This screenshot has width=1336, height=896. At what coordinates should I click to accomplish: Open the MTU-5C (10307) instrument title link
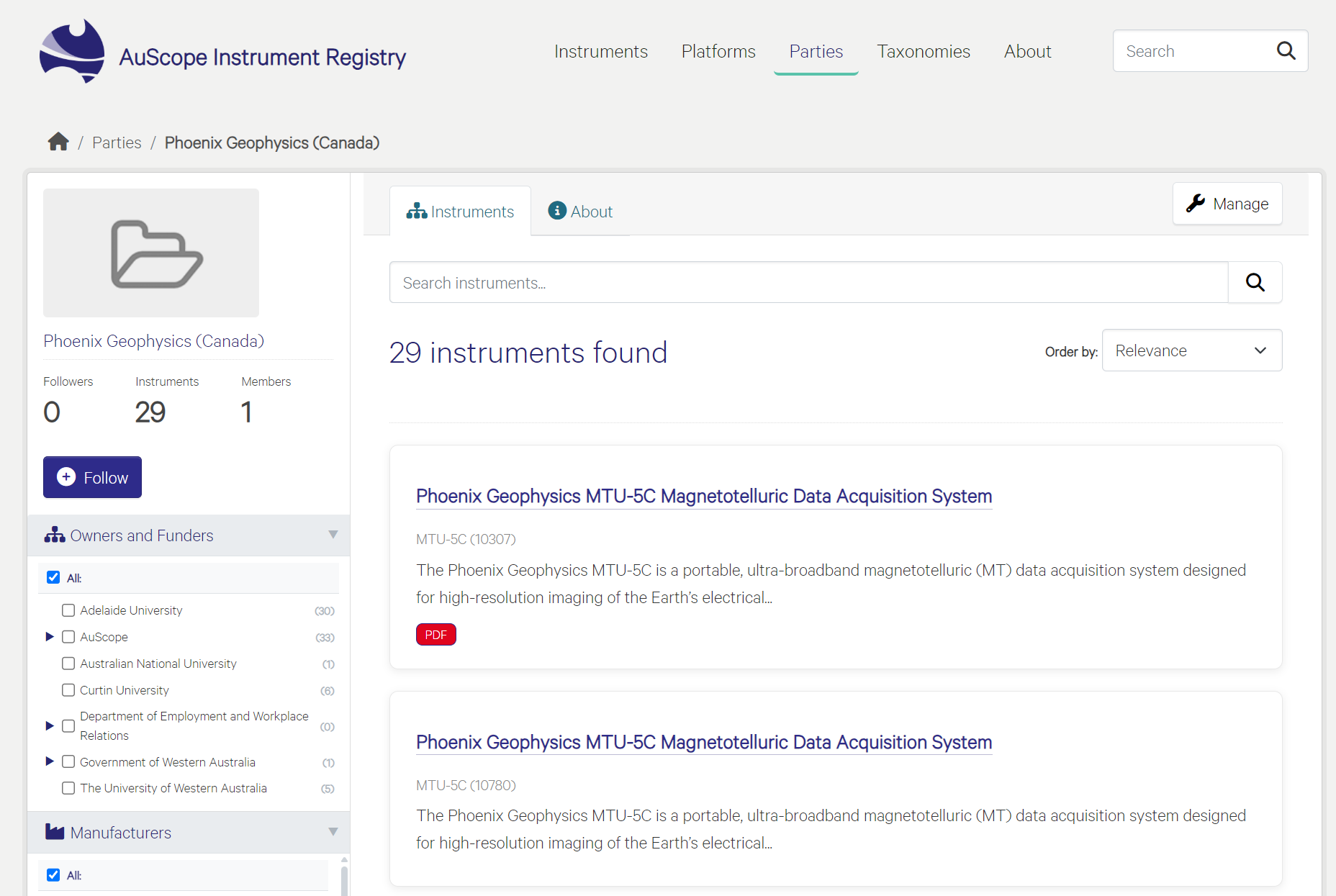704,496
